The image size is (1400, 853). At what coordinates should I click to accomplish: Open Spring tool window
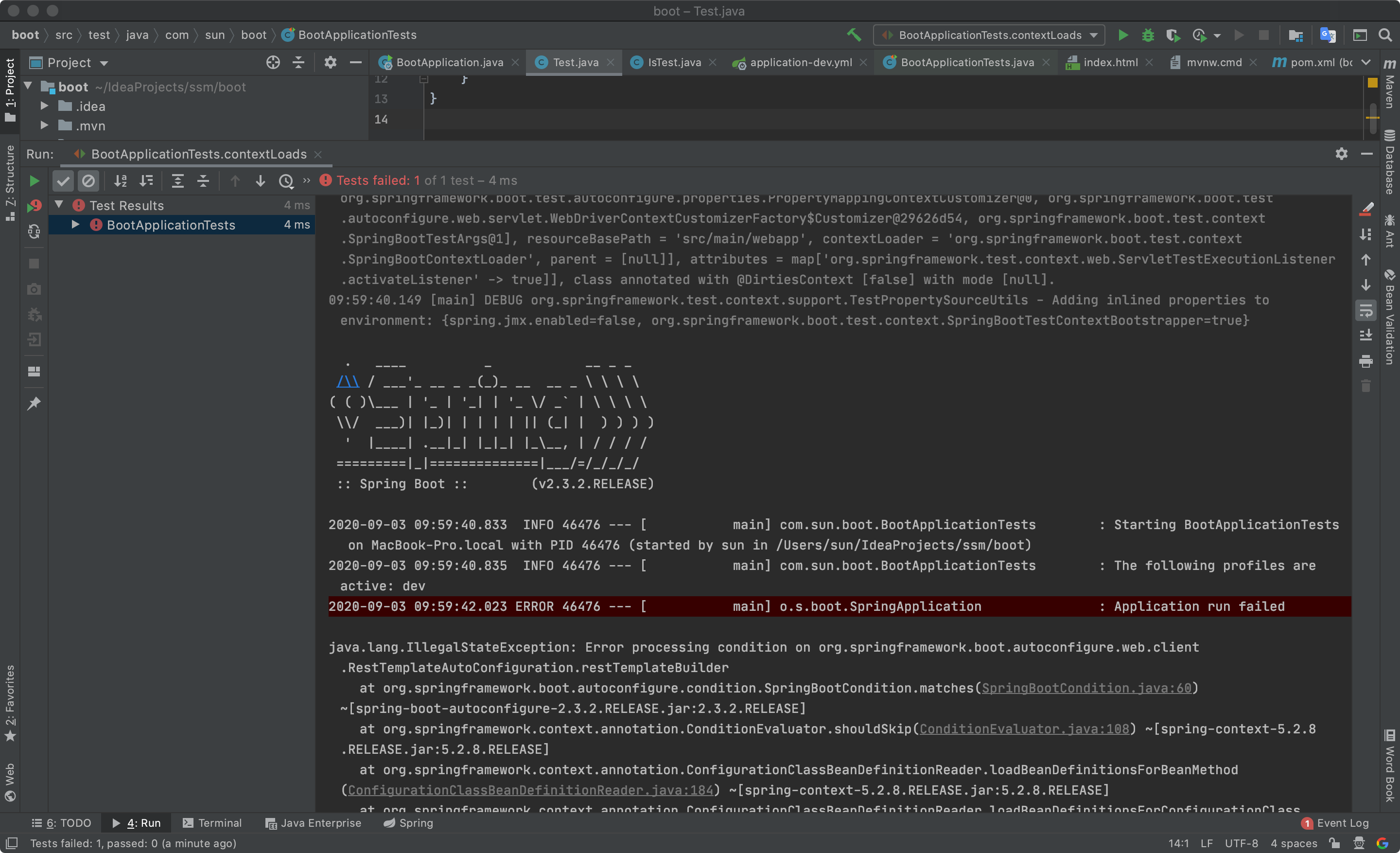[x=408, y=823]
